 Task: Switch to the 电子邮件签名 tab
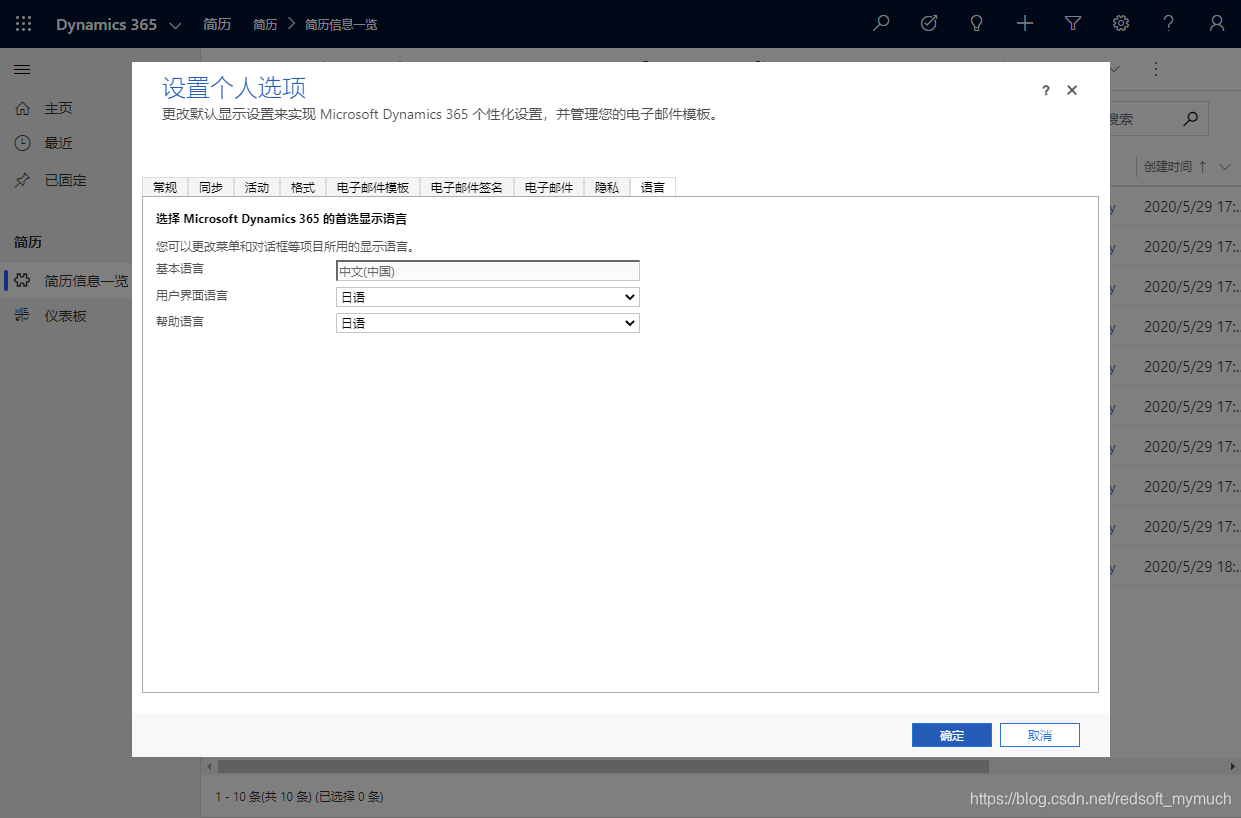(467, 187)
